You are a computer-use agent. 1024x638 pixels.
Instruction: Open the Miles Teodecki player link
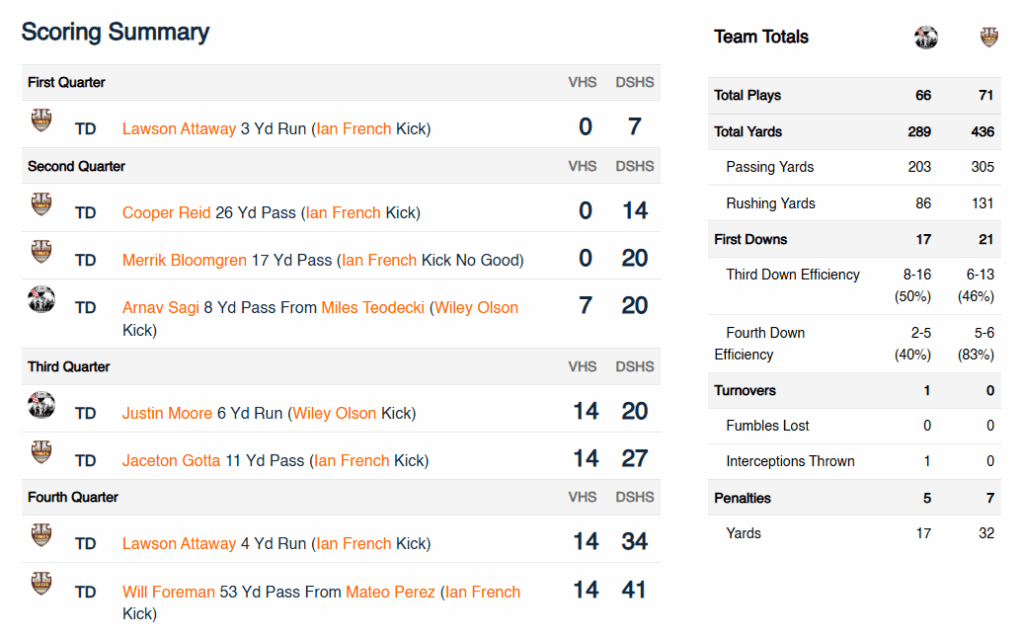pos(373,308)
